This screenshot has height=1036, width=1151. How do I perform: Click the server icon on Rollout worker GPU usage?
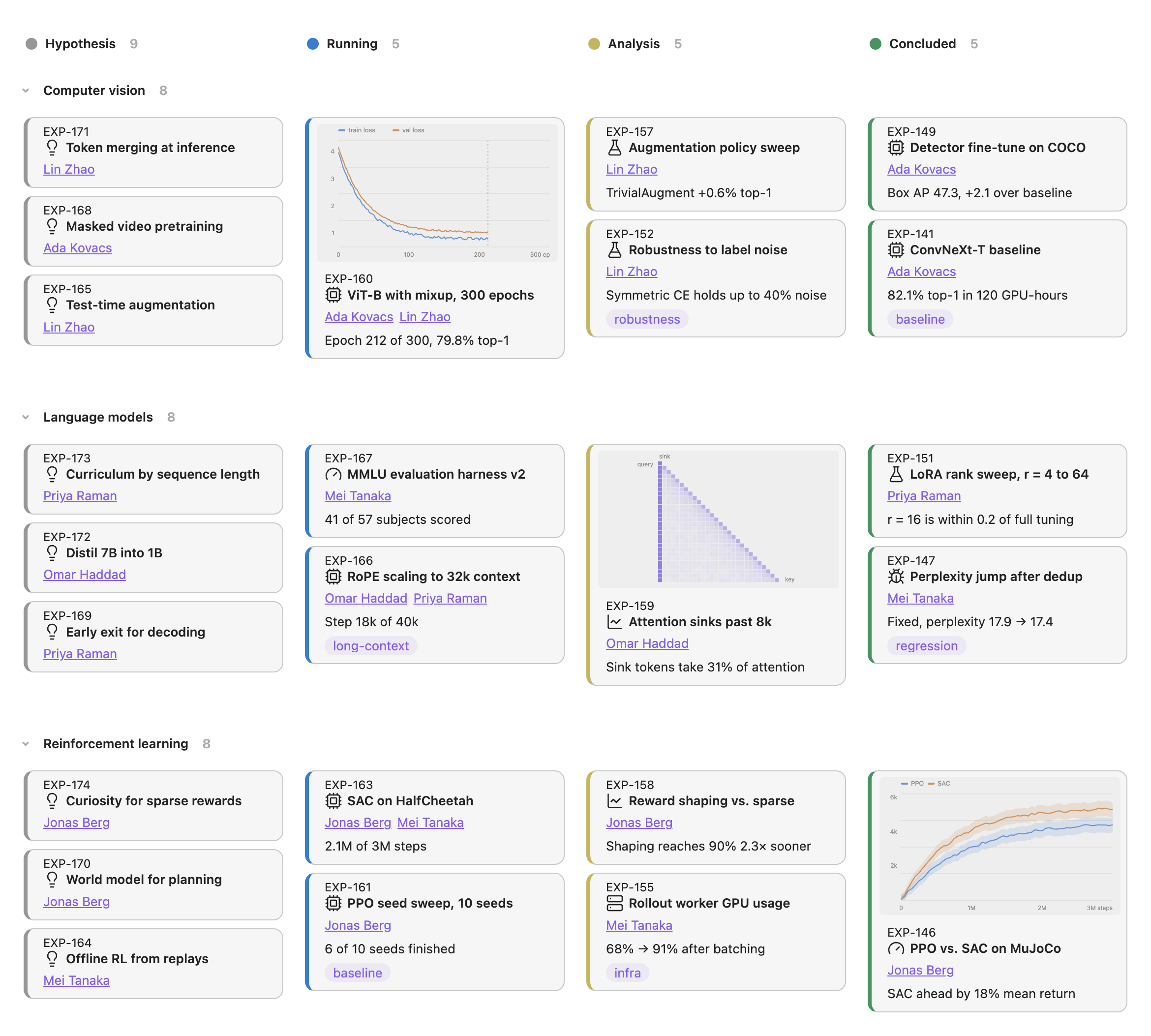click(x=614, y=903)
